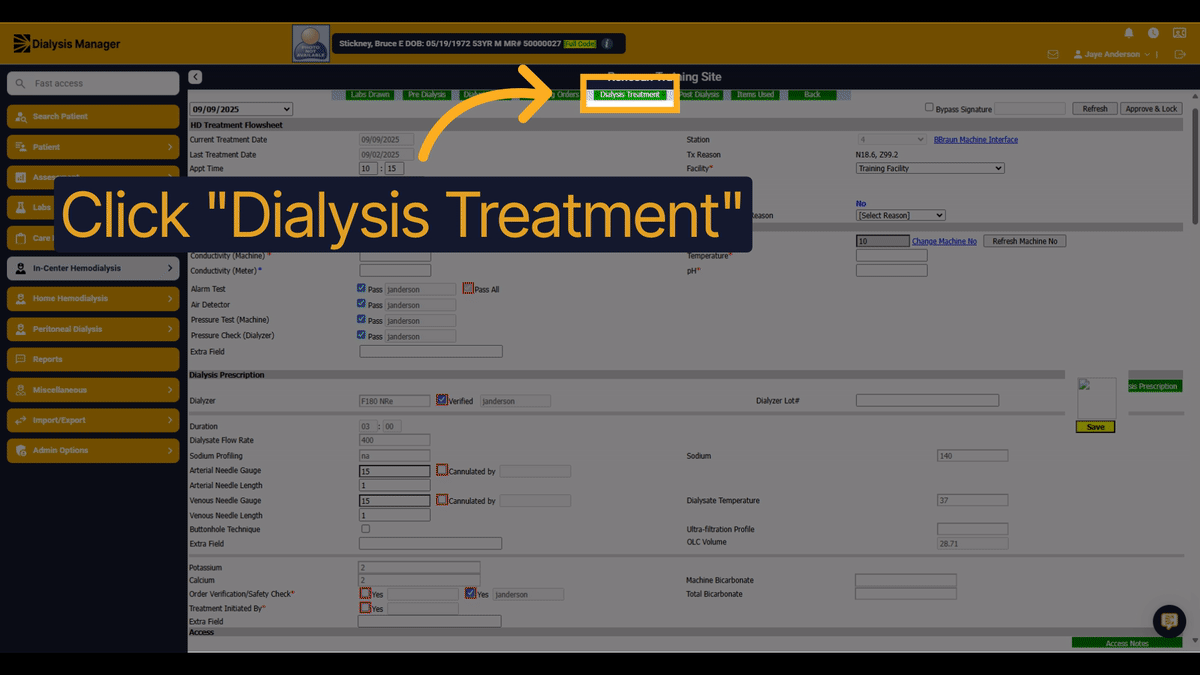This screenshot has height=675, width=1200.
Task: Check the Pass All checkbox
Action: pyautogui.click(x=468, y=289)
